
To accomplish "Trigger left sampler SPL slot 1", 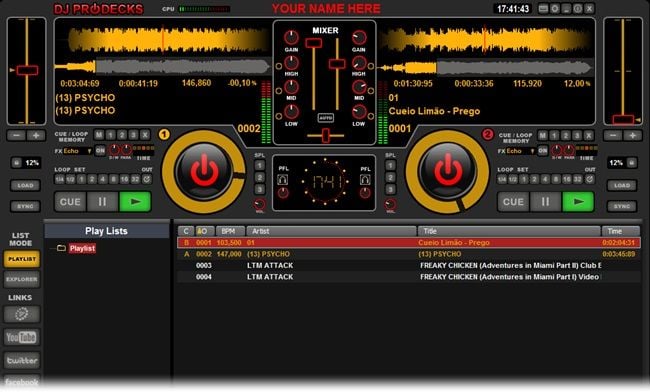I will [260, 166].
